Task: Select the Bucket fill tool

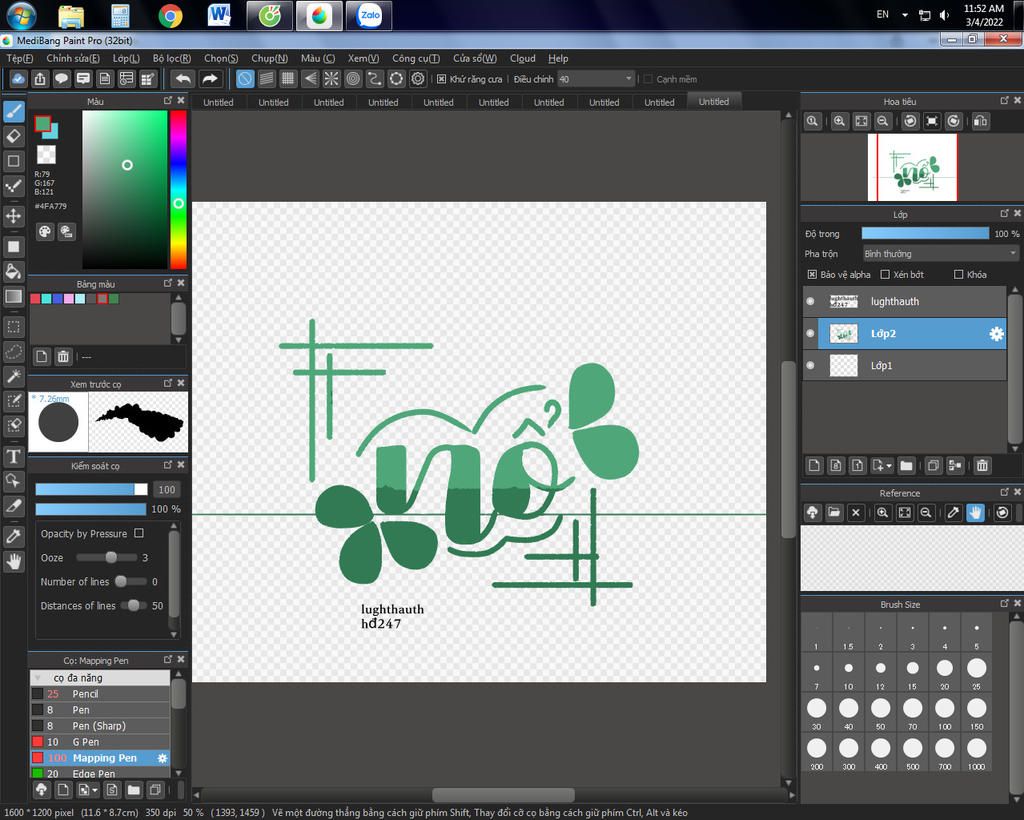Action: (14, 272)
